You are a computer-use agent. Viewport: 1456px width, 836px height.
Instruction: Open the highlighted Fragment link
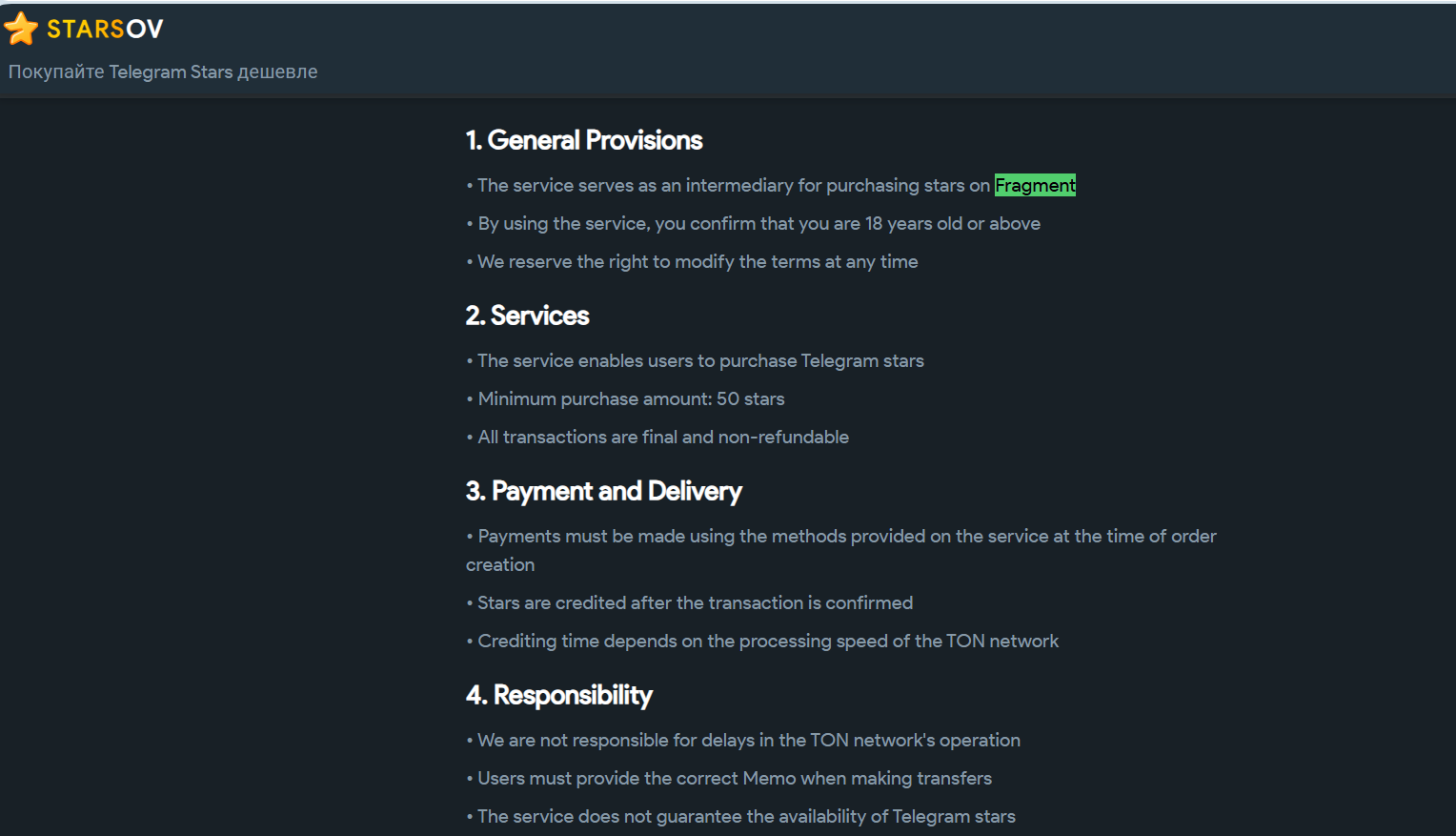pyautogui.click(x=1035, y=185)
